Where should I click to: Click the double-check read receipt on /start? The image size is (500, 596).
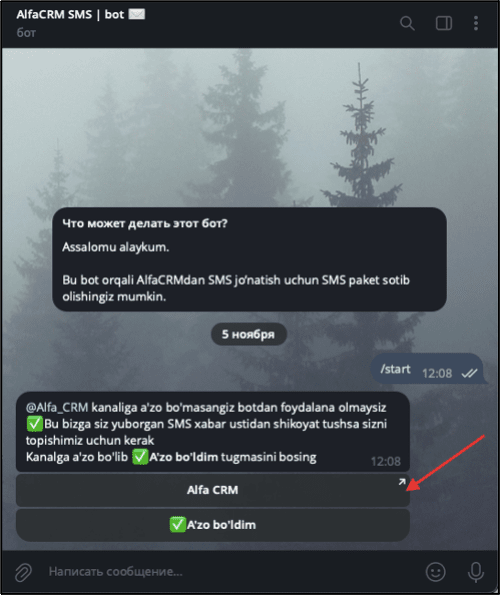469,374
